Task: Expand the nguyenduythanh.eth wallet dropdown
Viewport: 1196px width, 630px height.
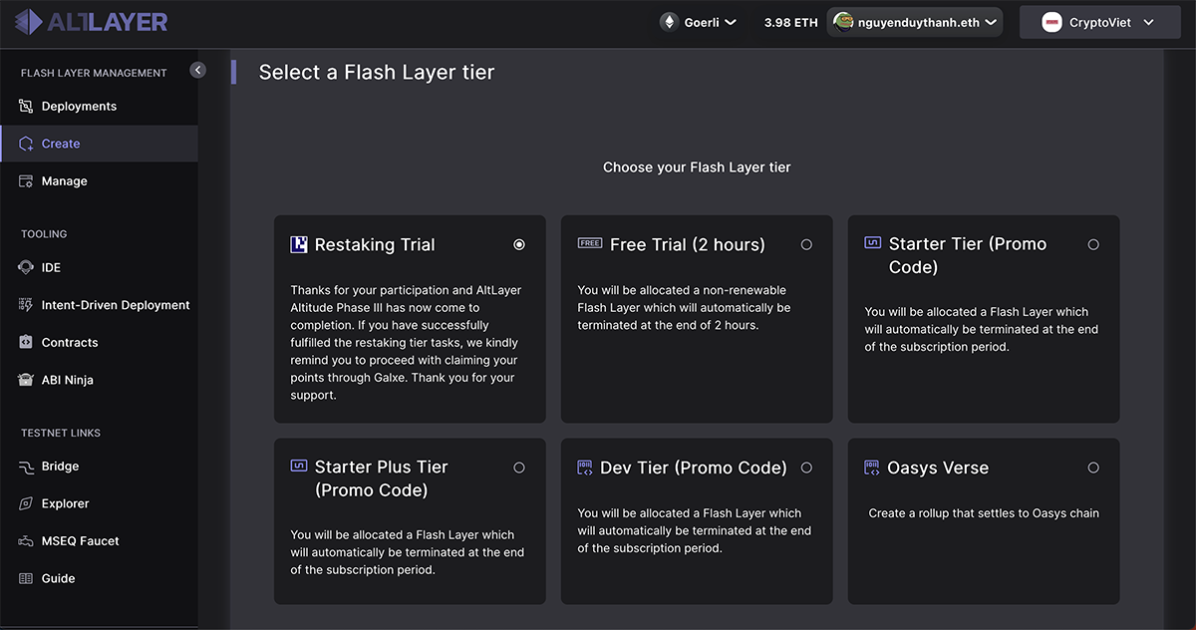Action: (x=913, y=20)
